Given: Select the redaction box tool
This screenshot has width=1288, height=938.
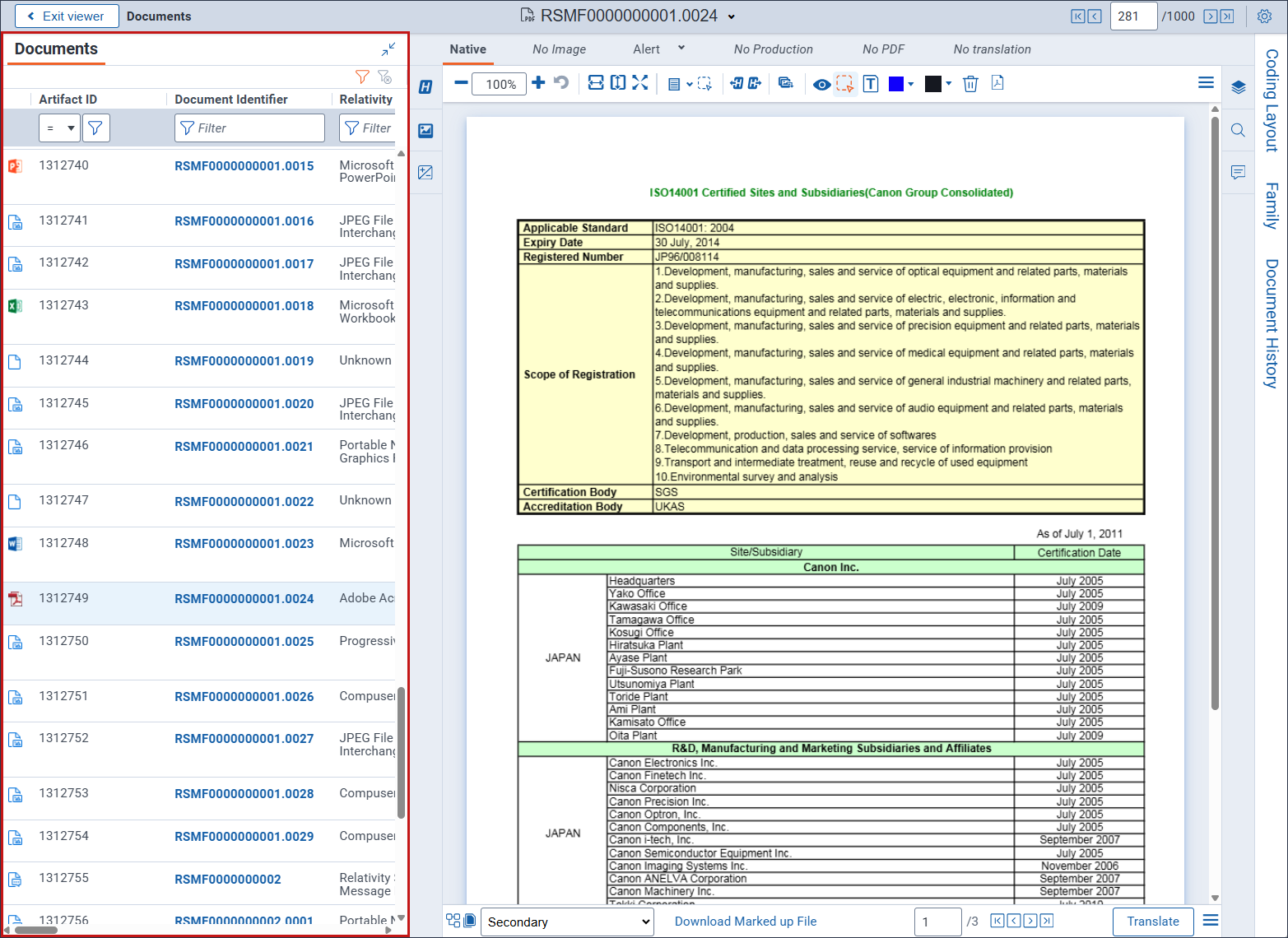Looking at the screenshot, I should pyautogui.click(x=844, y=84).
